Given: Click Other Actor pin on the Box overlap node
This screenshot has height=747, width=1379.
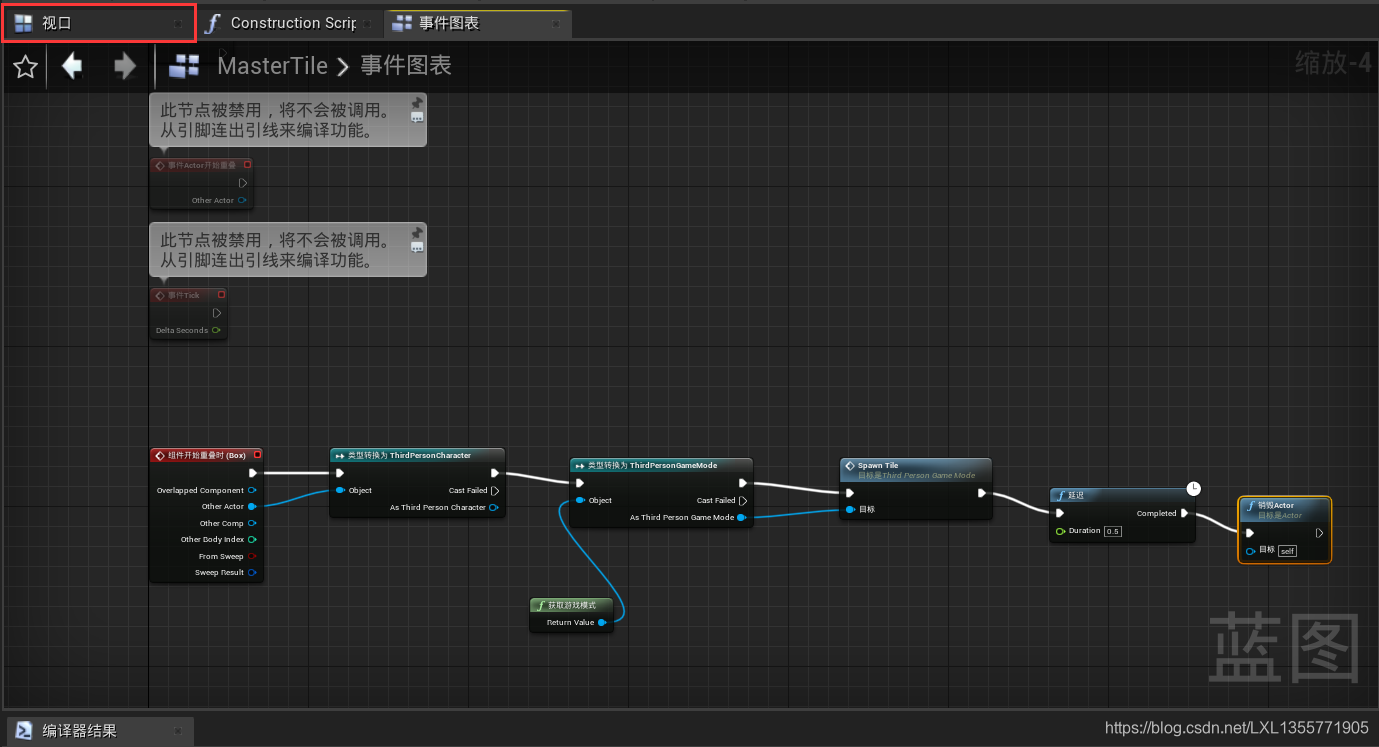Looking at the screenshot, I should (x=252, y=507).
